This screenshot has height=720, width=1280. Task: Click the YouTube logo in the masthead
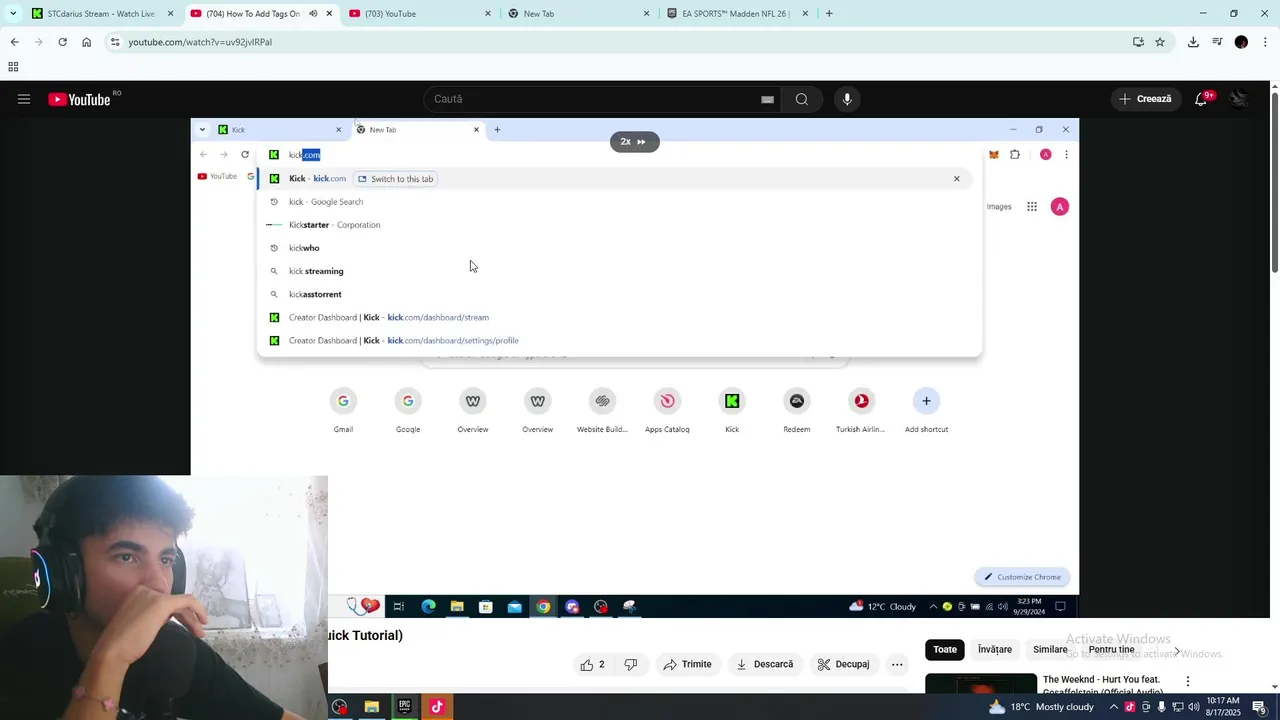79,99
